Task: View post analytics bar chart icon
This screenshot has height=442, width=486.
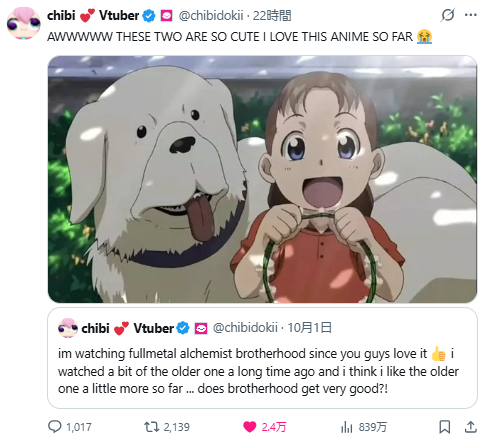Action: 347,427
